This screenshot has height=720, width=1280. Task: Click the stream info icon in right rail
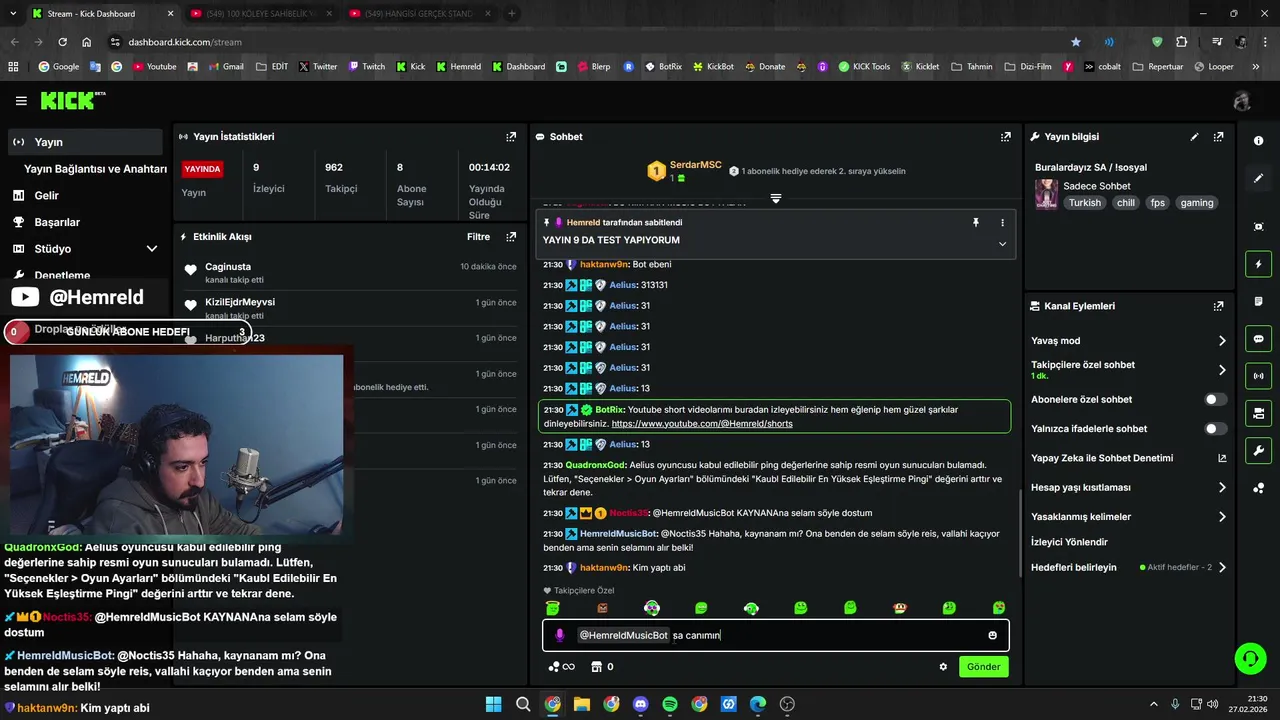click(x=1258, y=141)
